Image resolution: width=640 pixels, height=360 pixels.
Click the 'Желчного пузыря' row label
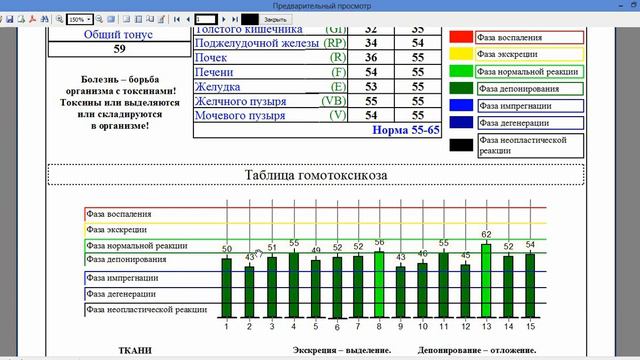pos(240,101)
